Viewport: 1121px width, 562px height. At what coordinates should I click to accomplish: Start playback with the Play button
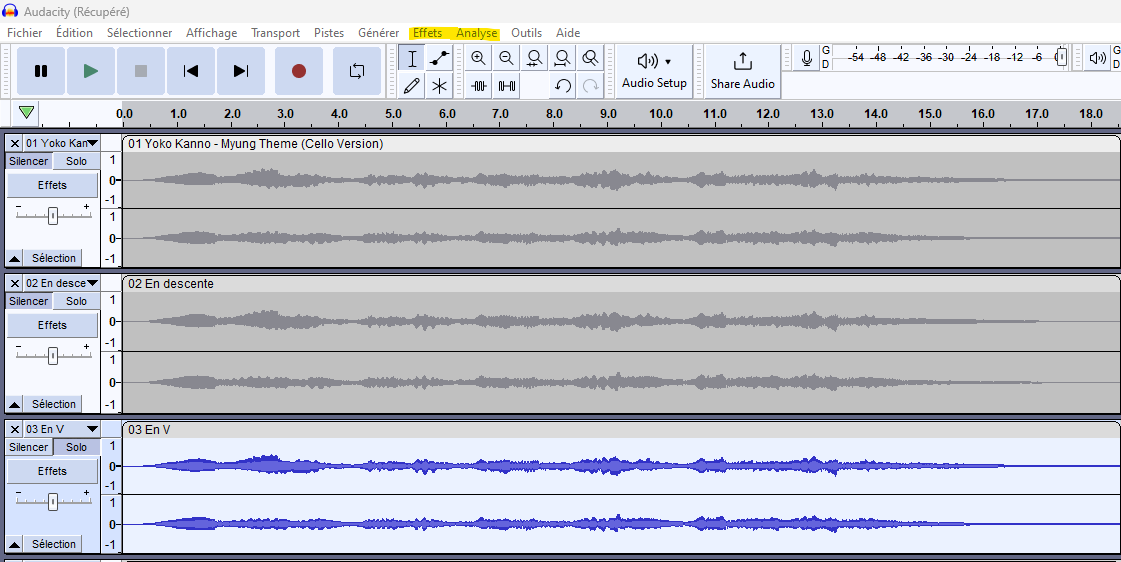91,71
